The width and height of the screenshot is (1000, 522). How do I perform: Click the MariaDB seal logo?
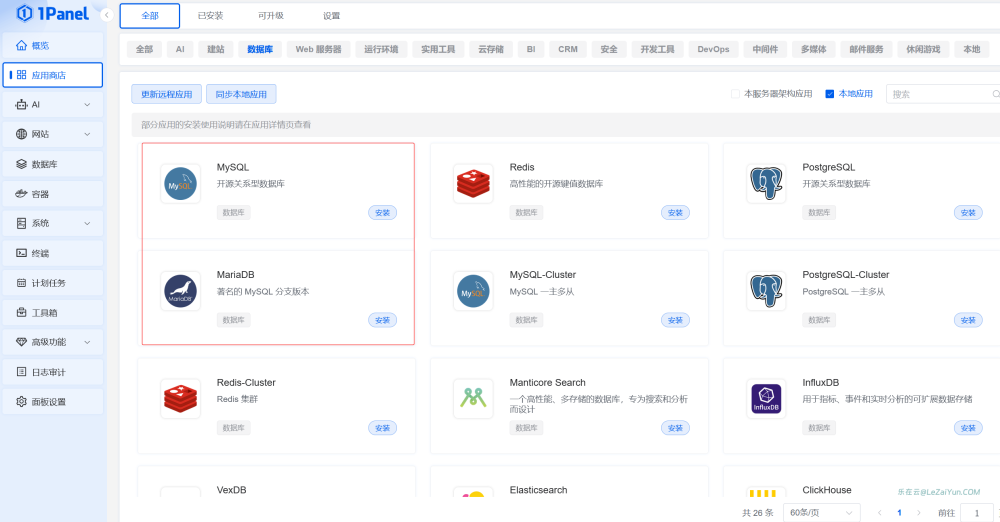(180, 291)
